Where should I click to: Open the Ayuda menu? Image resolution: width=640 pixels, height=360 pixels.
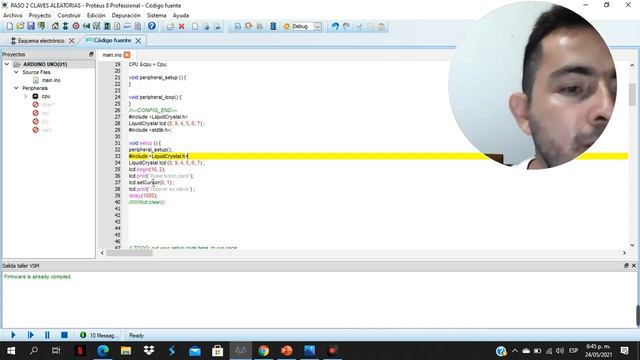[180, 16]
